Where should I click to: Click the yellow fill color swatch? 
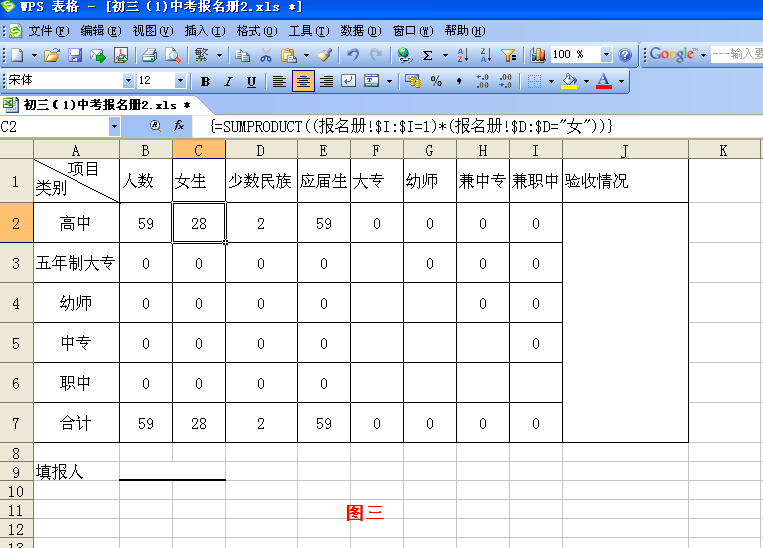pos(570,81)
